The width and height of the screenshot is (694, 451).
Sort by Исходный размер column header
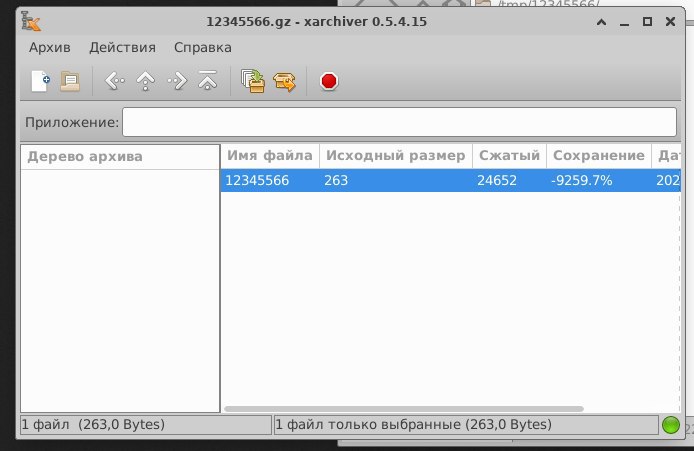[396, 156]
